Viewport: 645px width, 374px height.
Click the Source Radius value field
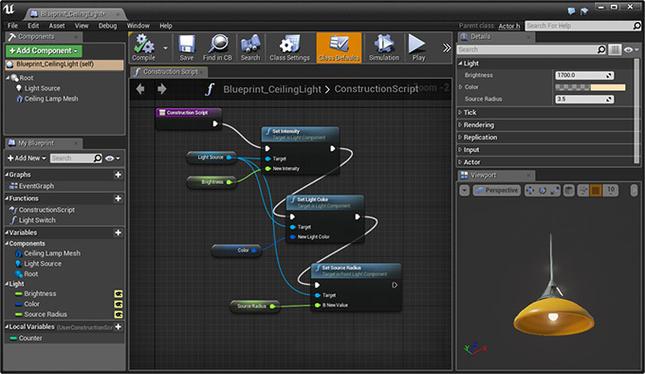[x=585, y=99]
